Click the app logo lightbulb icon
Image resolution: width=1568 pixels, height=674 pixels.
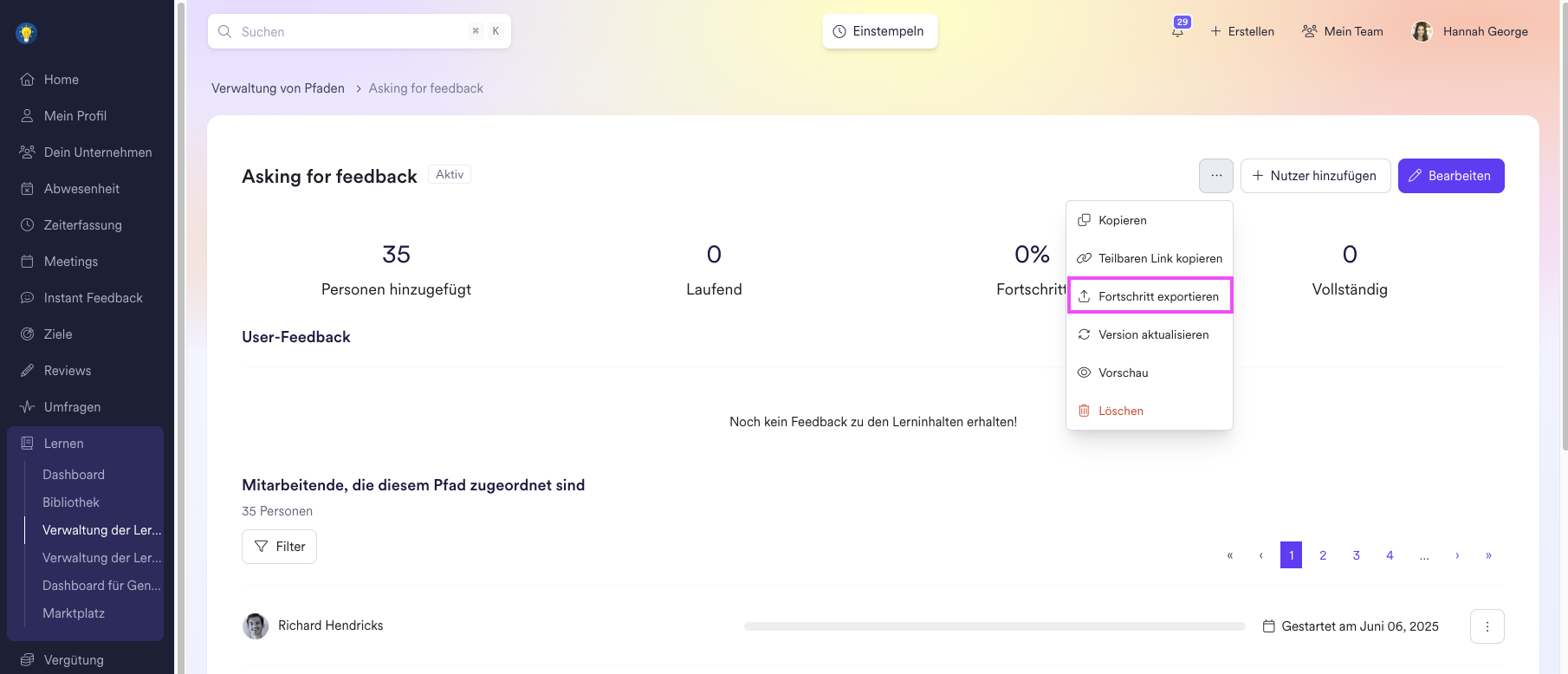tap(26, 34)
